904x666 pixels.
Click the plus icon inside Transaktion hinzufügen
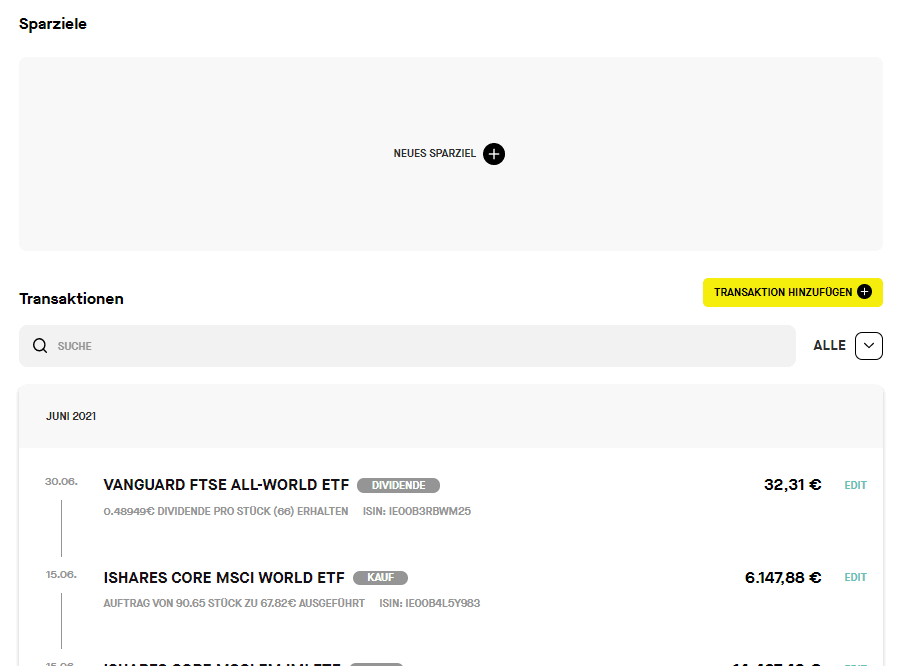coord(864,292)
